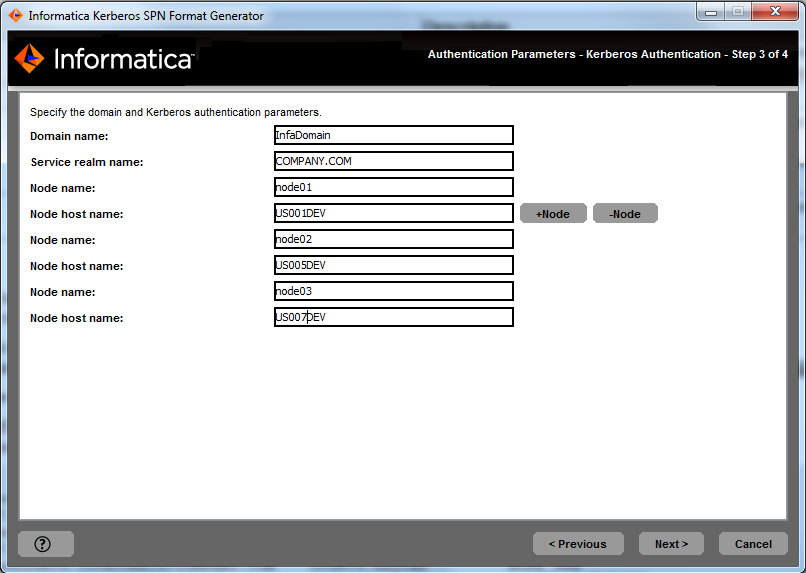806x573 pixels.
Task: Click the window title Informatica Kerberos SPN Format Generator
Action: (146, 16)
